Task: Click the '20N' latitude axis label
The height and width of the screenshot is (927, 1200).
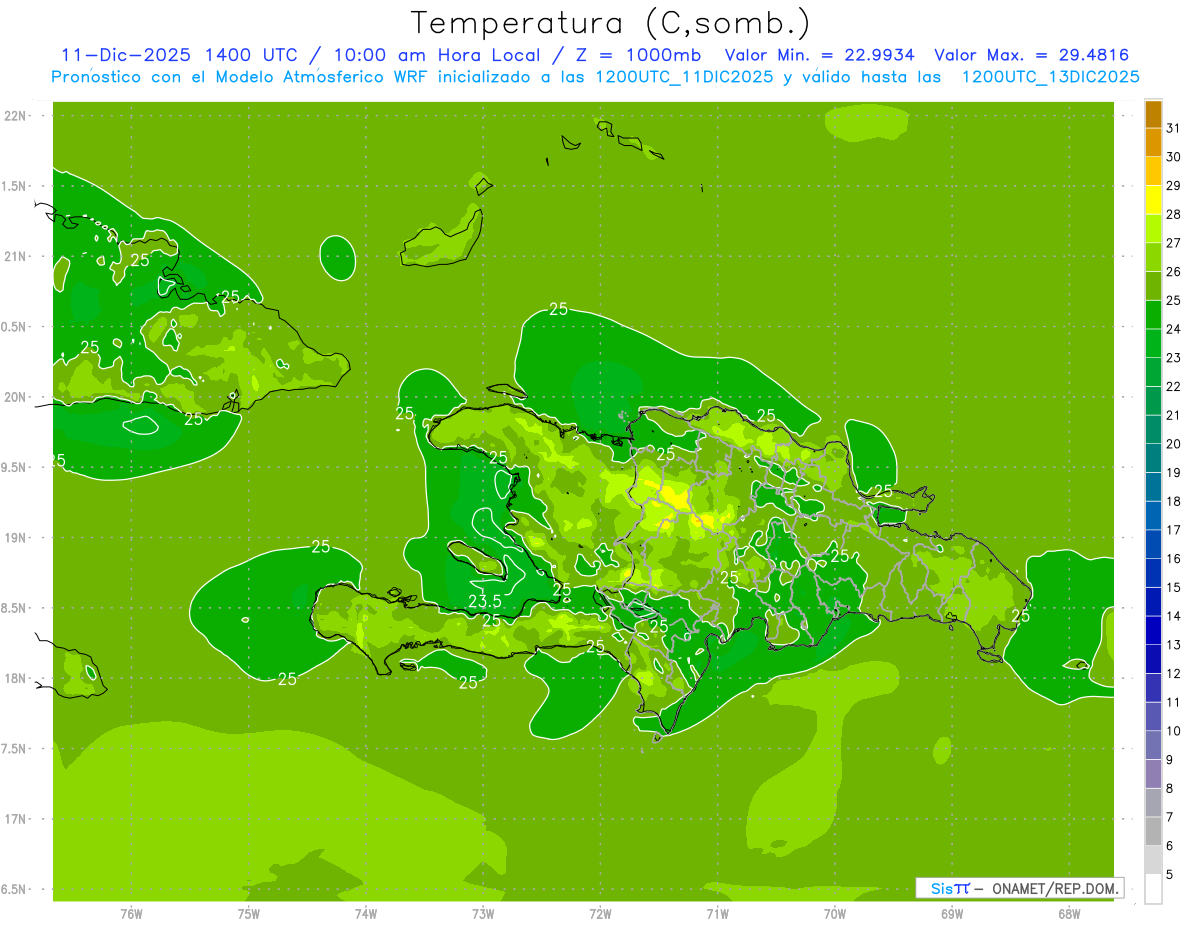Action: pyautogui.click(x=14, y=397)
